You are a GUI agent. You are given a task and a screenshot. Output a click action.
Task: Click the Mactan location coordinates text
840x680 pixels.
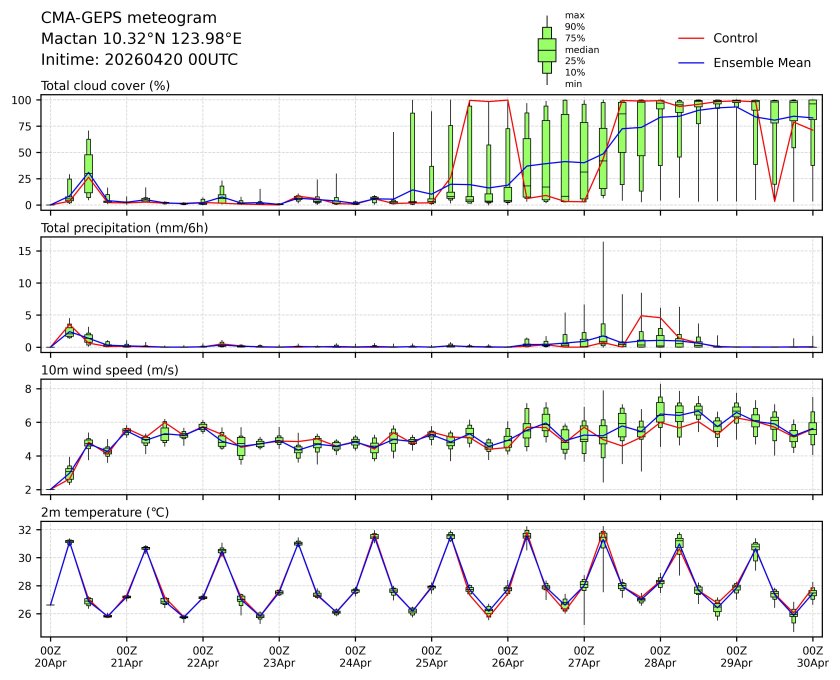coord(141,38)
